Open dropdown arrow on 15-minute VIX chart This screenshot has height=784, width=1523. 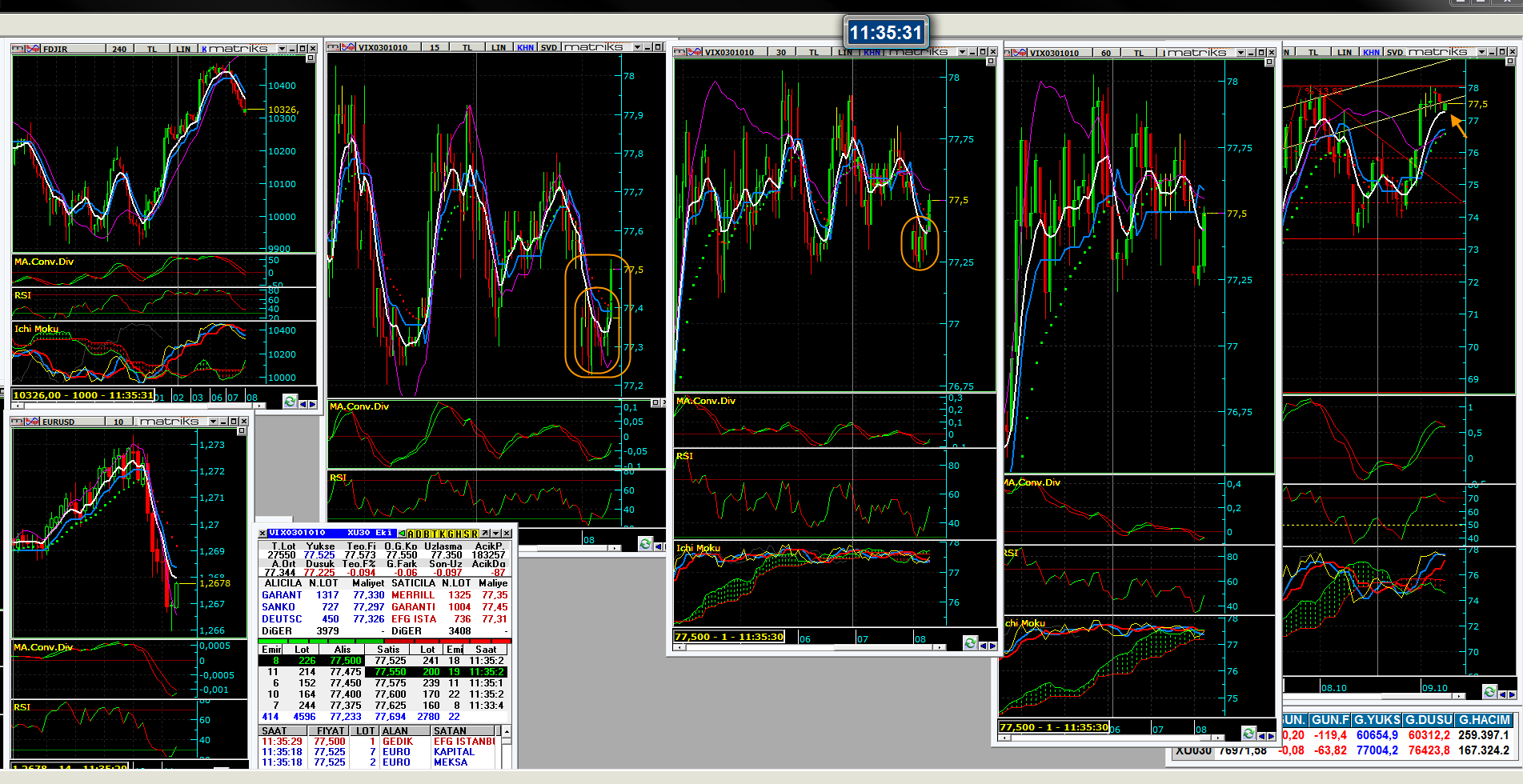click(637, 47)
